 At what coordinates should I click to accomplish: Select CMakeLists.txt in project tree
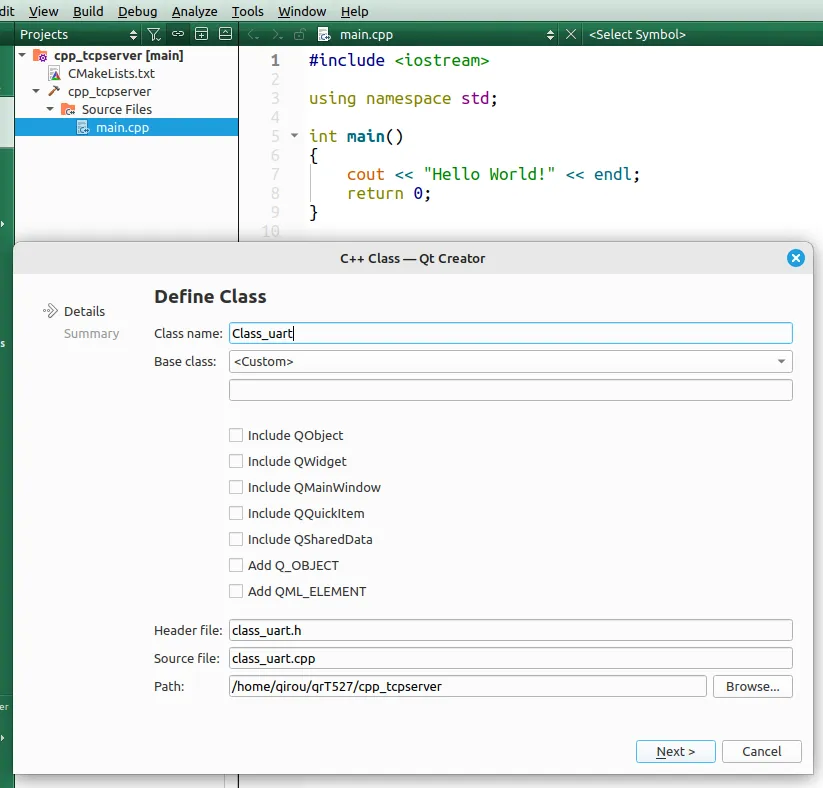[x=111, y=73]
